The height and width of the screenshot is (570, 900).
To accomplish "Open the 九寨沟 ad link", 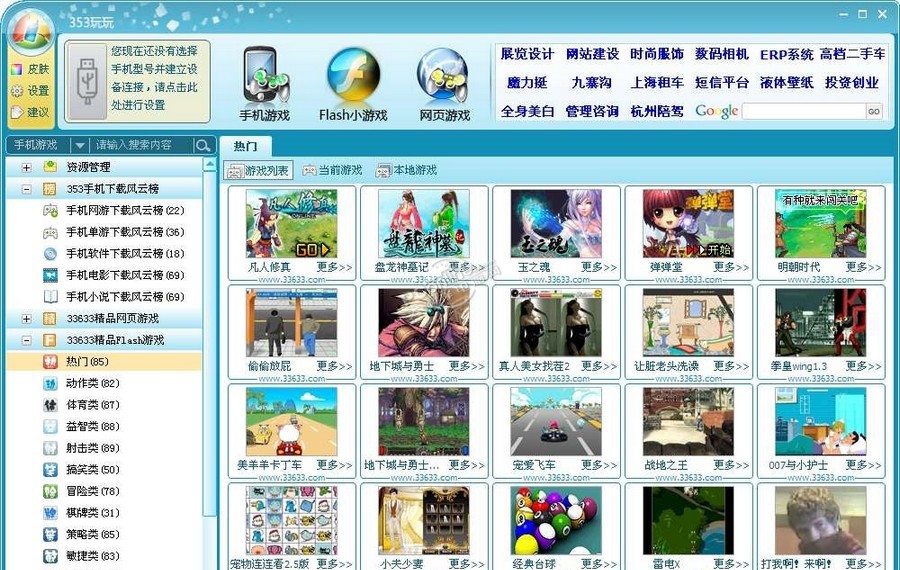I will [592, 83].
